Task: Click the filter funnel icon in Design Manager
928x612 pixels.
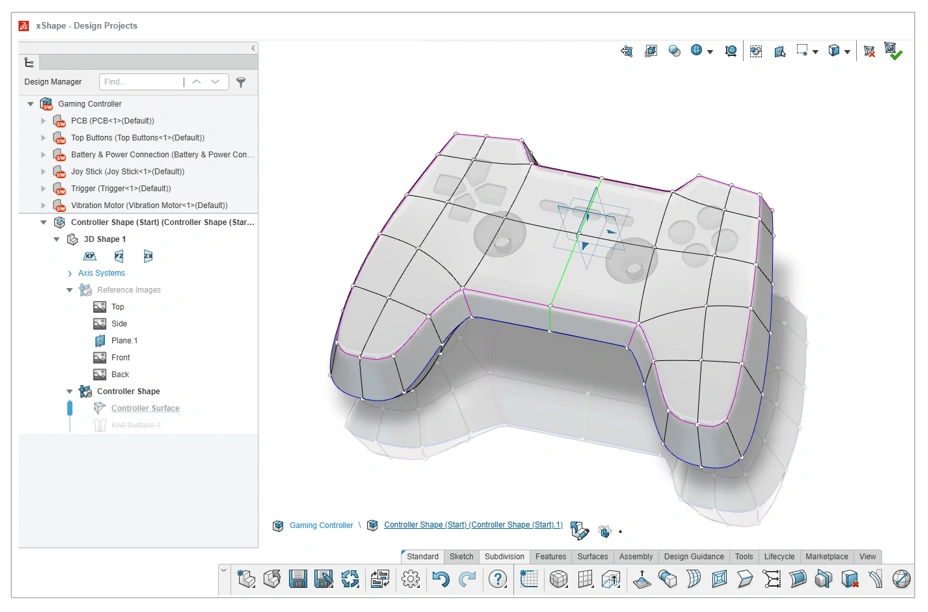Action: tap(241, 82)
